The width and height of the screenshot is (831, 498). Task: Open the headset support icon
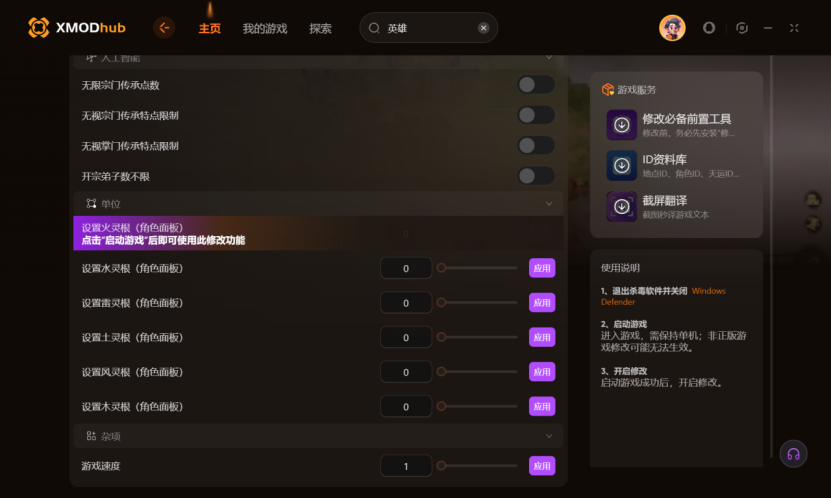click(x=793, y=454)
